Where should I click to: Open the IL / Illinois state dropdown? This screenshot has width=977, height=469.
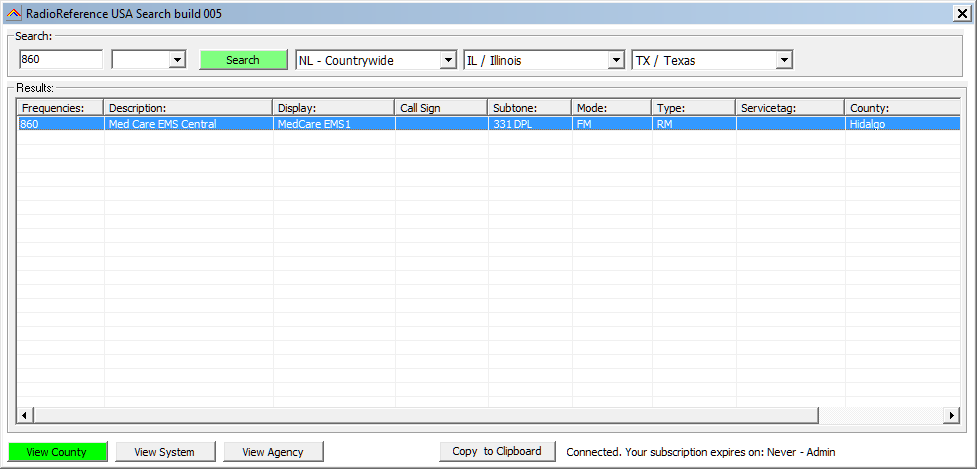coord(616,60)
